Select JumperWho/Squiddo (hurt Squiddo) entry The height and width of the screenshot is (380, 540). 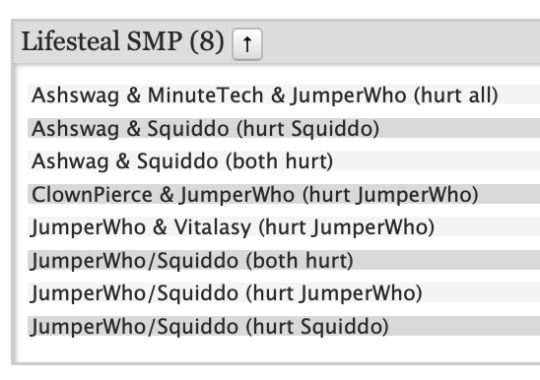[x=284, y=326]
